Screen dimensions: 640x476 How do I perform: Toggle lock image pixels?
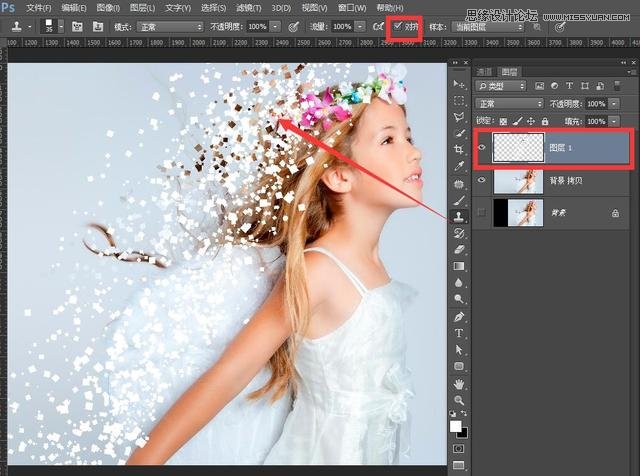(517, 121)
